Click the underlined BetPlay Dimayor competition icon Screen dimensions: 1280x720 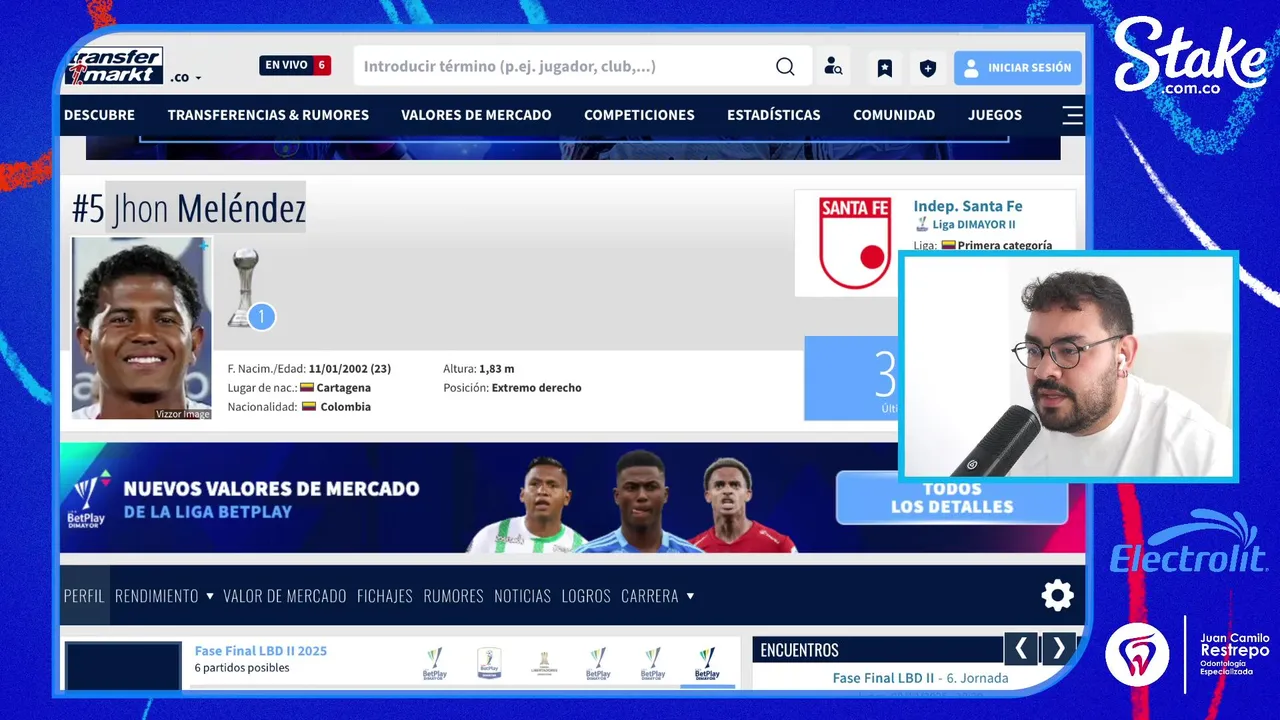(707, 665)
